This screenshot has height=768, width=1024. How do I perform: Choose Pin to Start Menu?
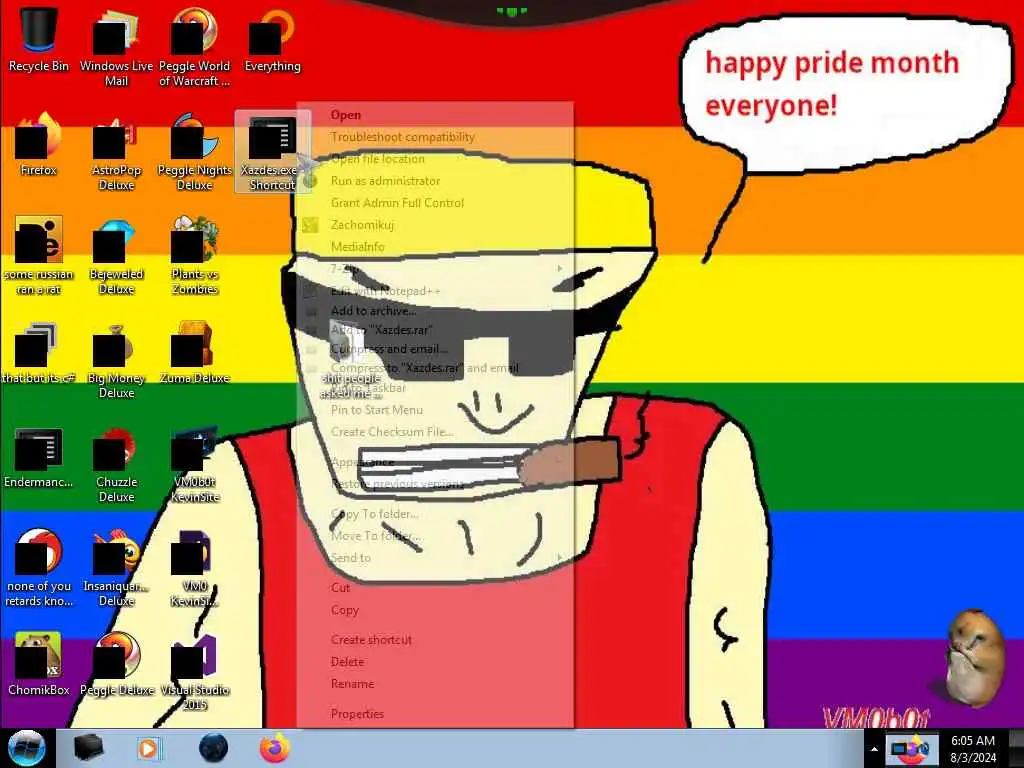(435, 410)
